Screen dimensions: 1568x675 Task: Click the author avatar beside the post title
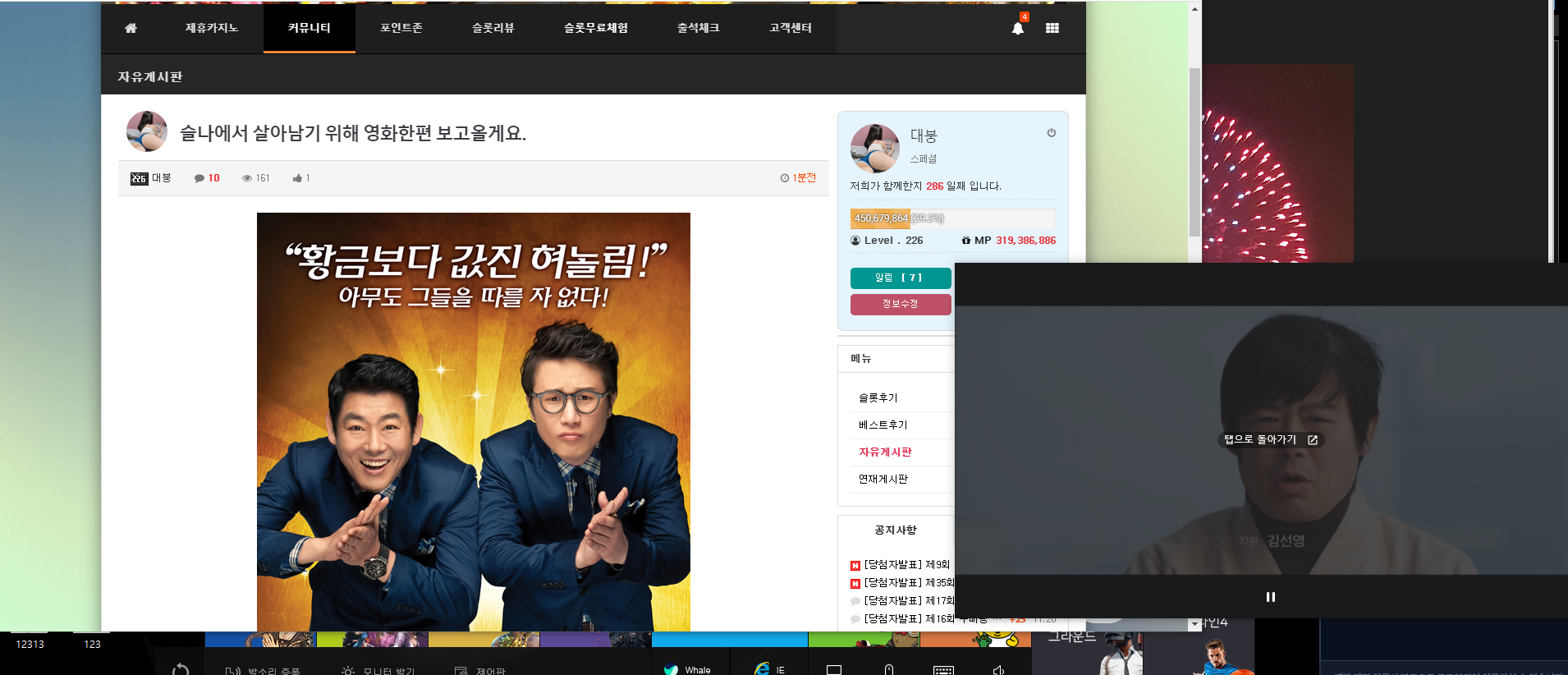click(147, 131)
